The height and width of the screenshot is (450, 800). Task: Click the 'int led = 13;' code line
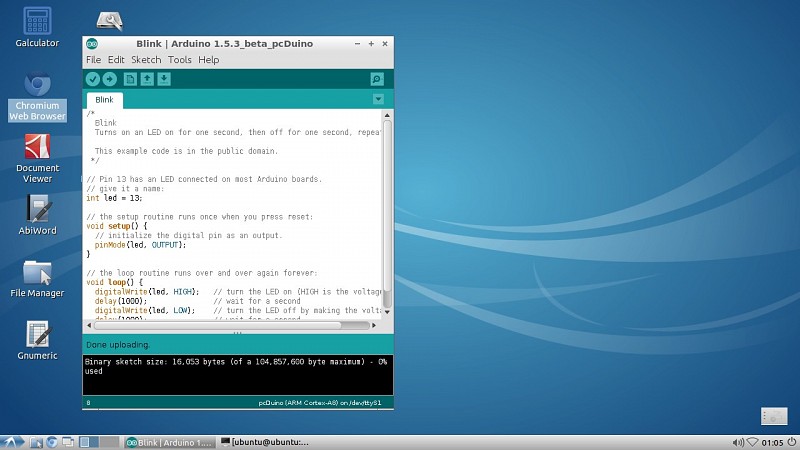pos(114,198)
